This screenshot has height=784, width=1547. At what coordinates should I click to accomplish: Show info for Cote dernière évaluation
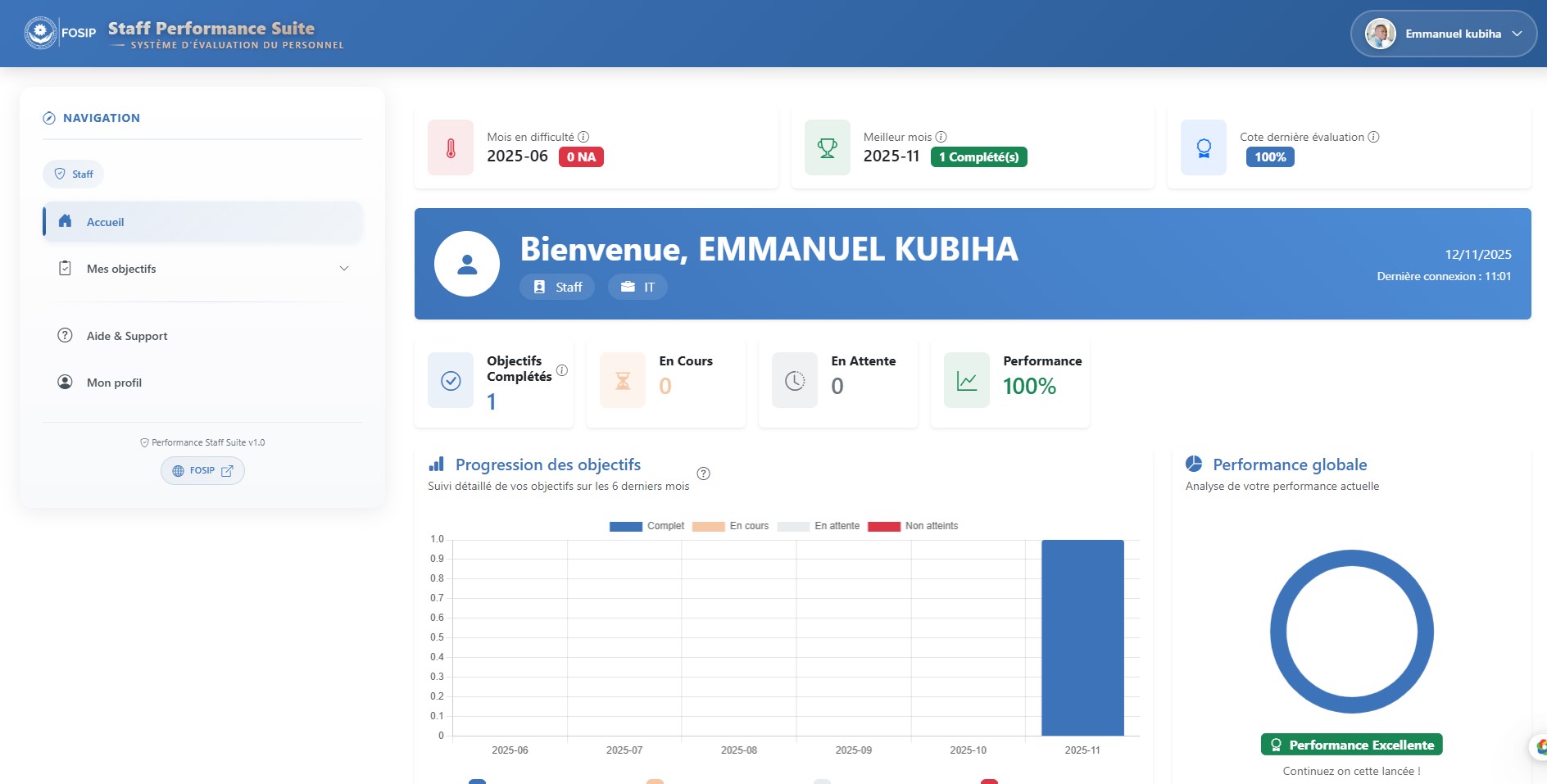[x=1373, y=137]
